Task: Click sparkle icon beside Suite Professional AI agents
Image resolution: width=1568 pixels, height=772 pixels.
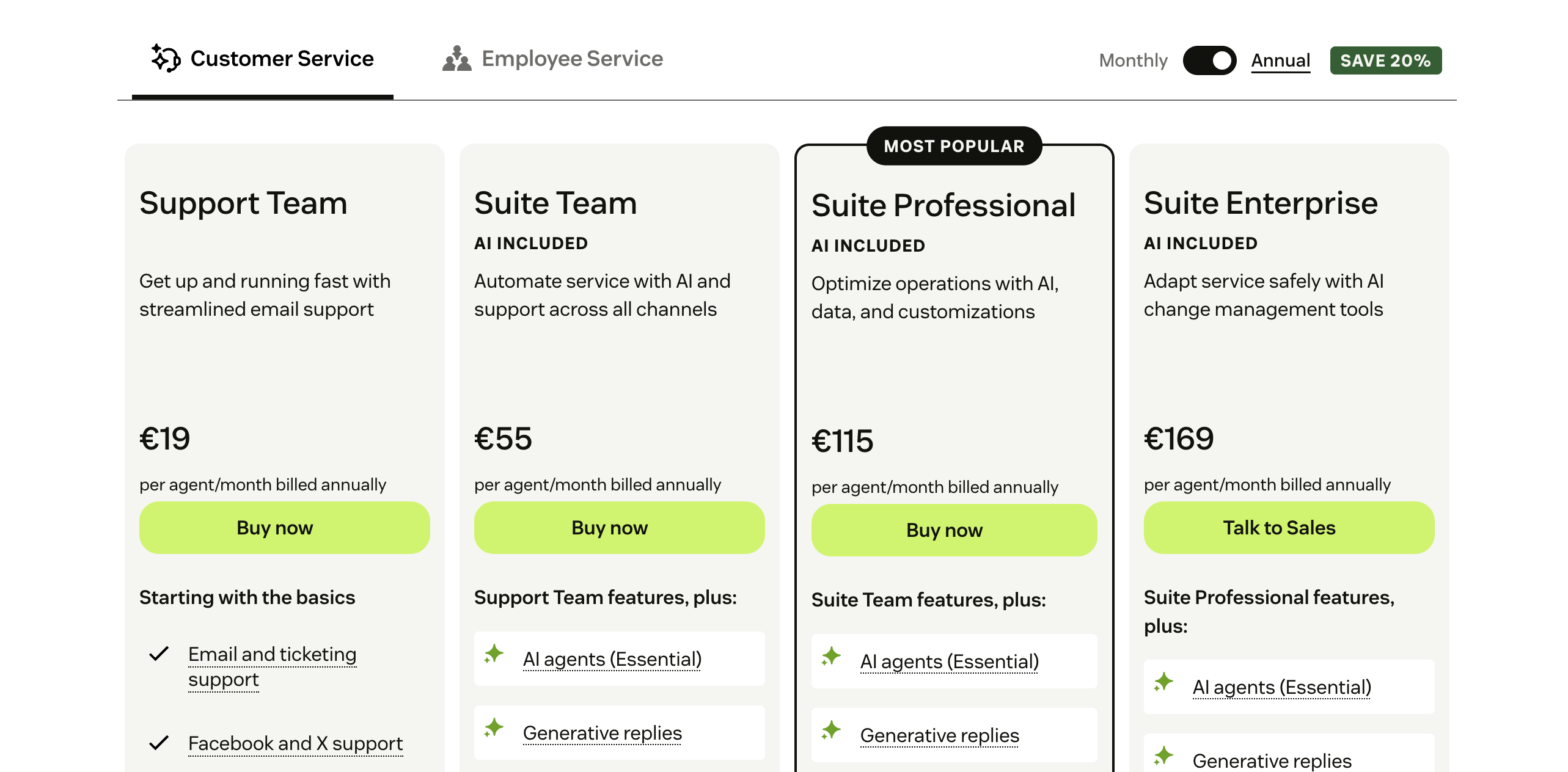Action: tap(831, 657)
